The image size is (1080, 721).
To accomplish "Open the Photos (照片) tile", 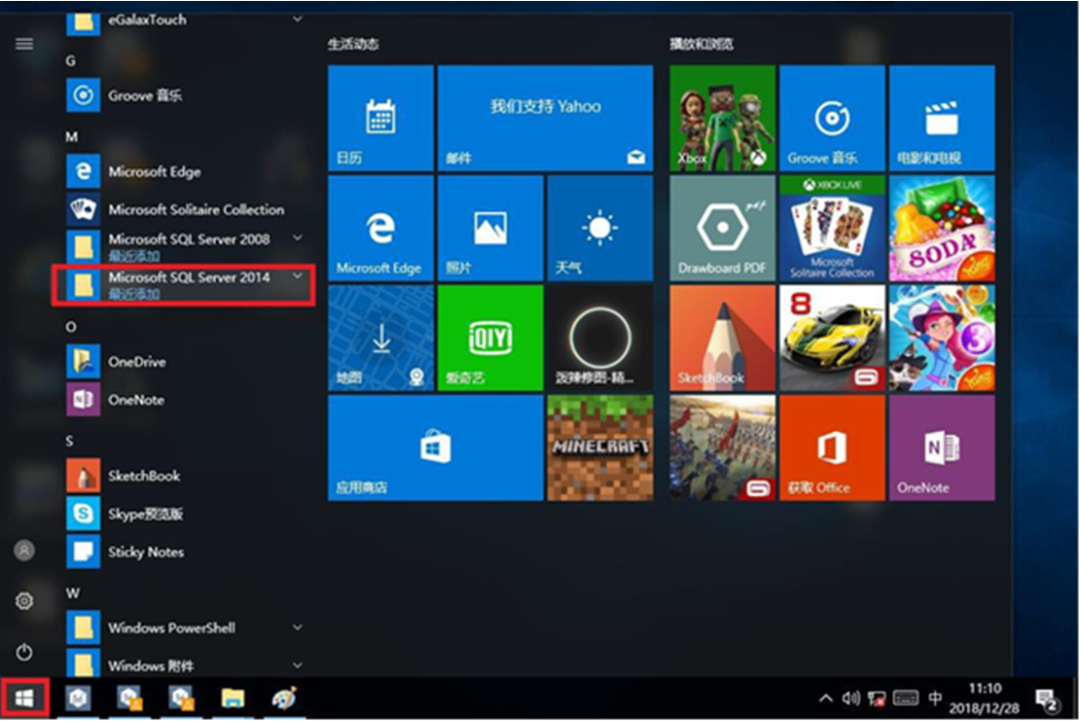I will [490, 228].
